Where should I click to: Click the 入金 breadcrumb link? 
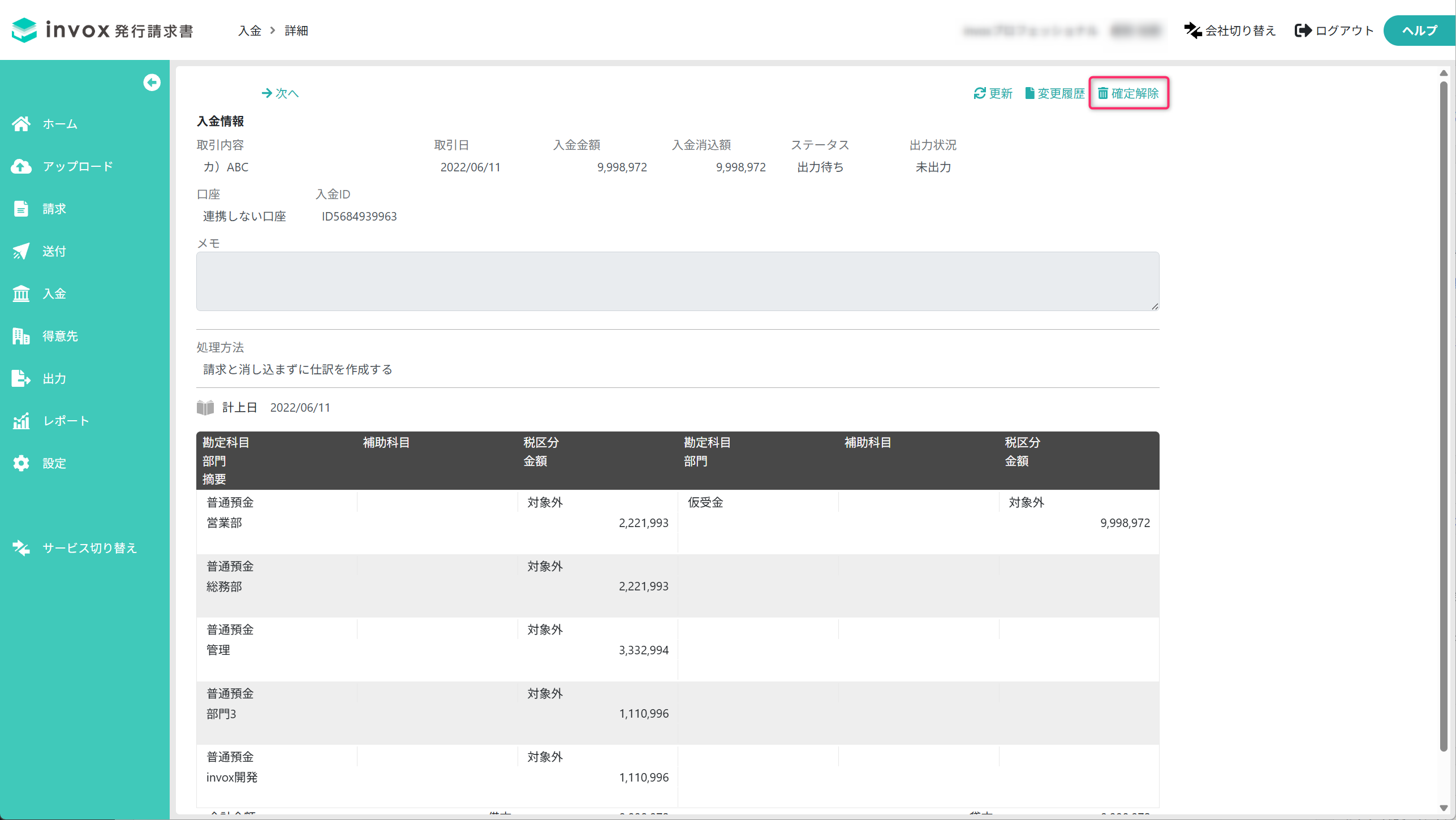[x=249, y=31]
